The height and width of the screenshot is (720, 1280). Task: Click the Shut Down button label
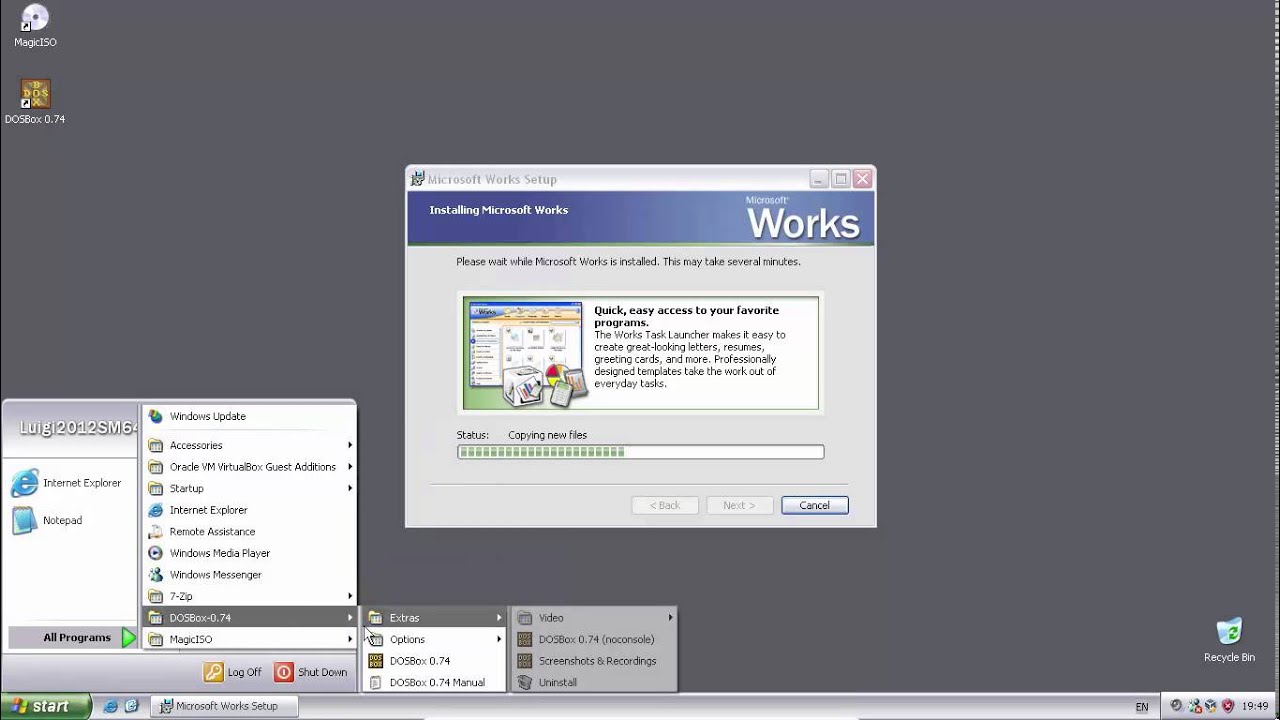coord(322,672)
